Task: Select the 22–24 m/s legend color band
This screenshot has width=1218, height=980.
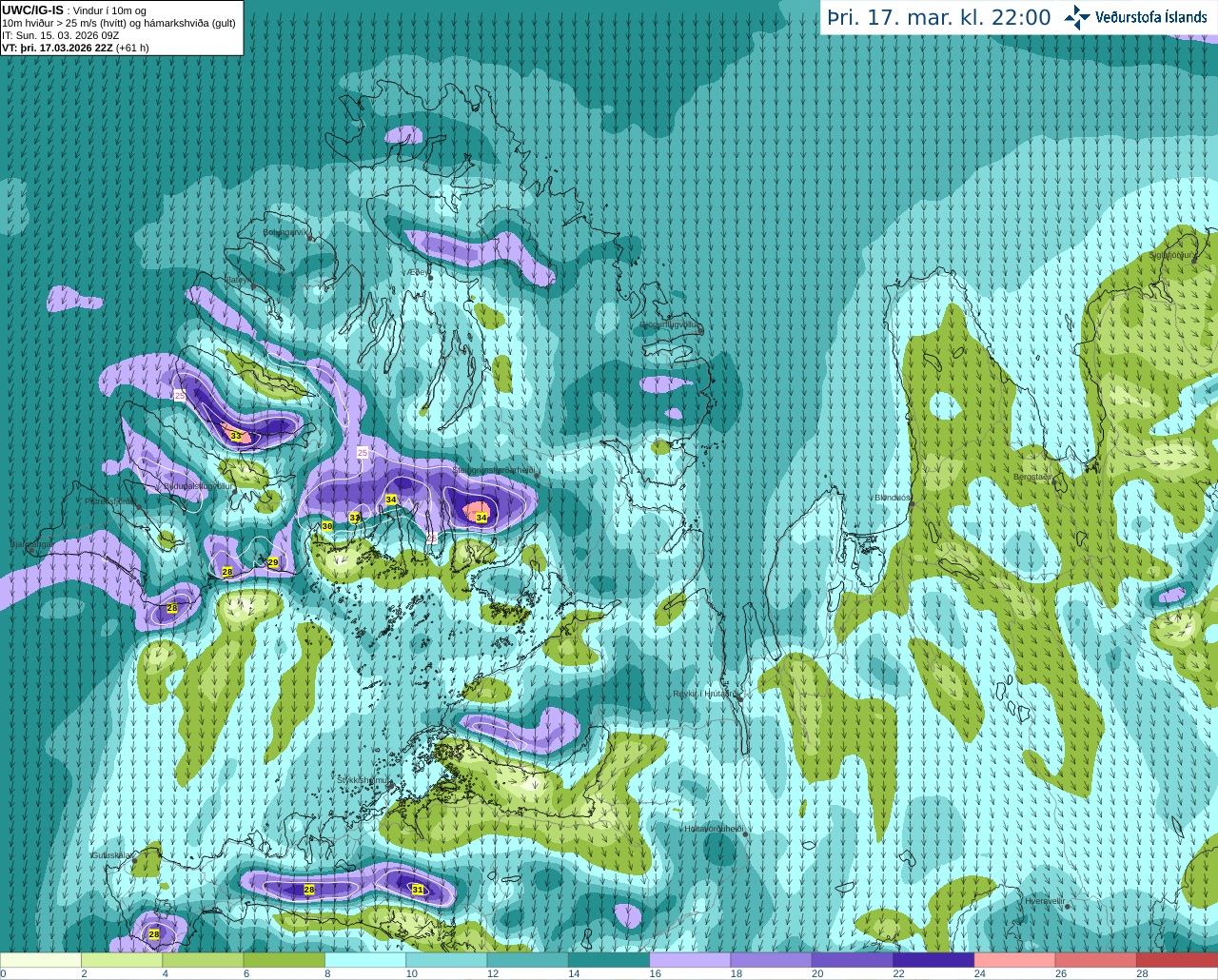Action: click(933, 960)
